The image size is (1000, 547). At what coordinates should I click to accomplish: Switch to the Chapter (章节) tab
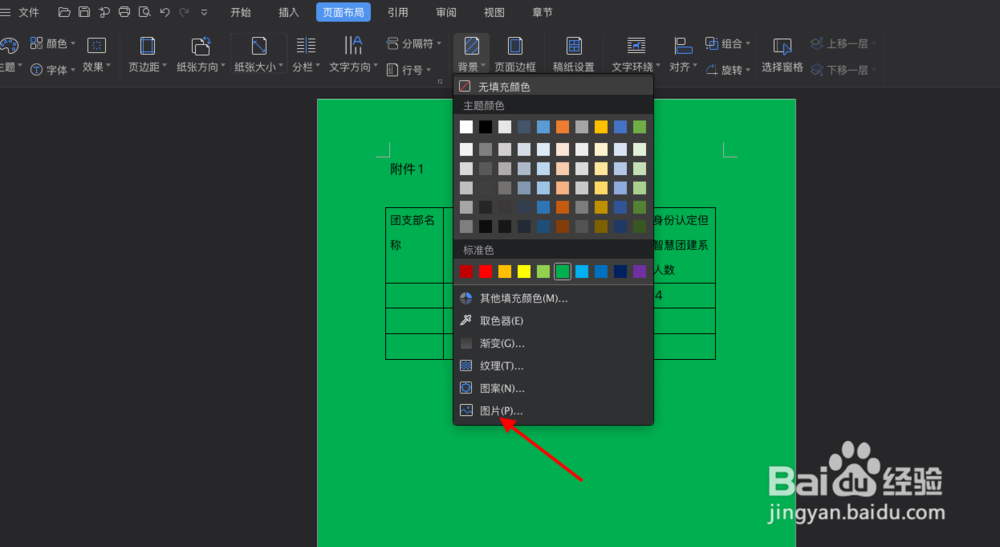point(542,12)
